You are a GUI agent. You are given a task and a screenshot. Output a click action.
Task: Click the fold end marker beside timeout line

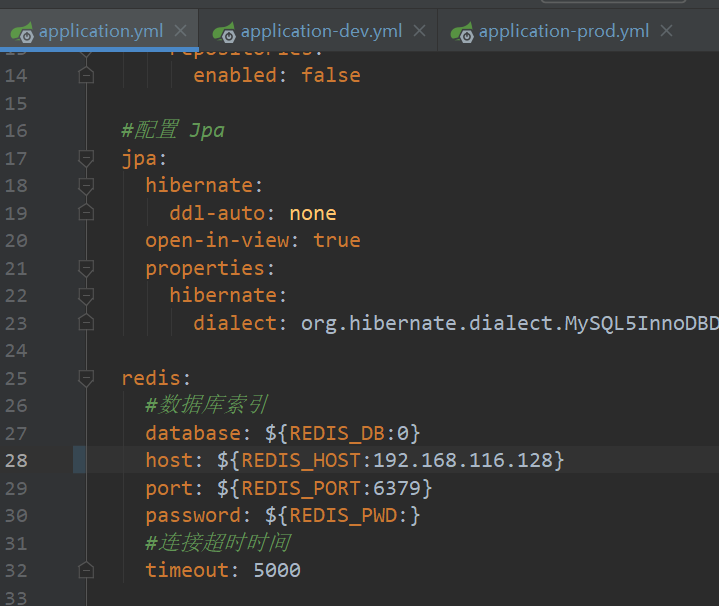point(86,570)
